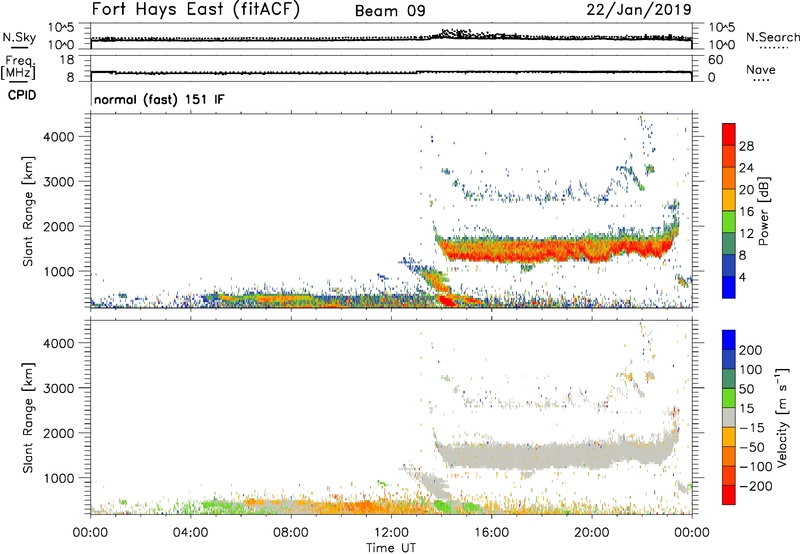The height and width of the screenshot is (554, 800).
Task: Click '2000' on the power panel axis
Action: point(59,227)
